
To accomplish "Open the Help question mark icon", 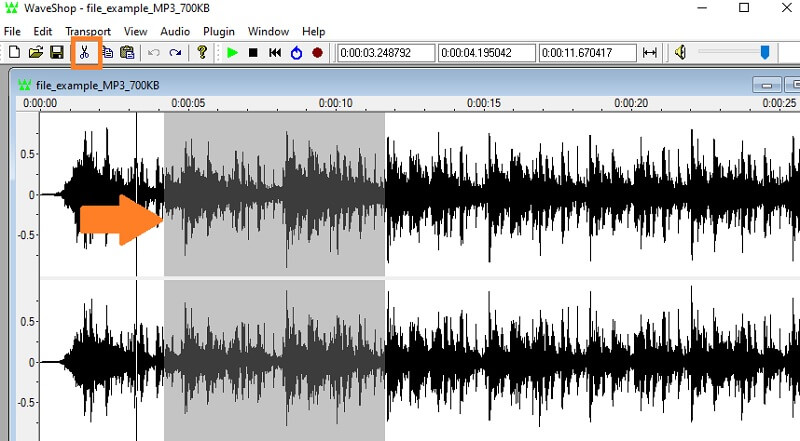I will [202, 52].
